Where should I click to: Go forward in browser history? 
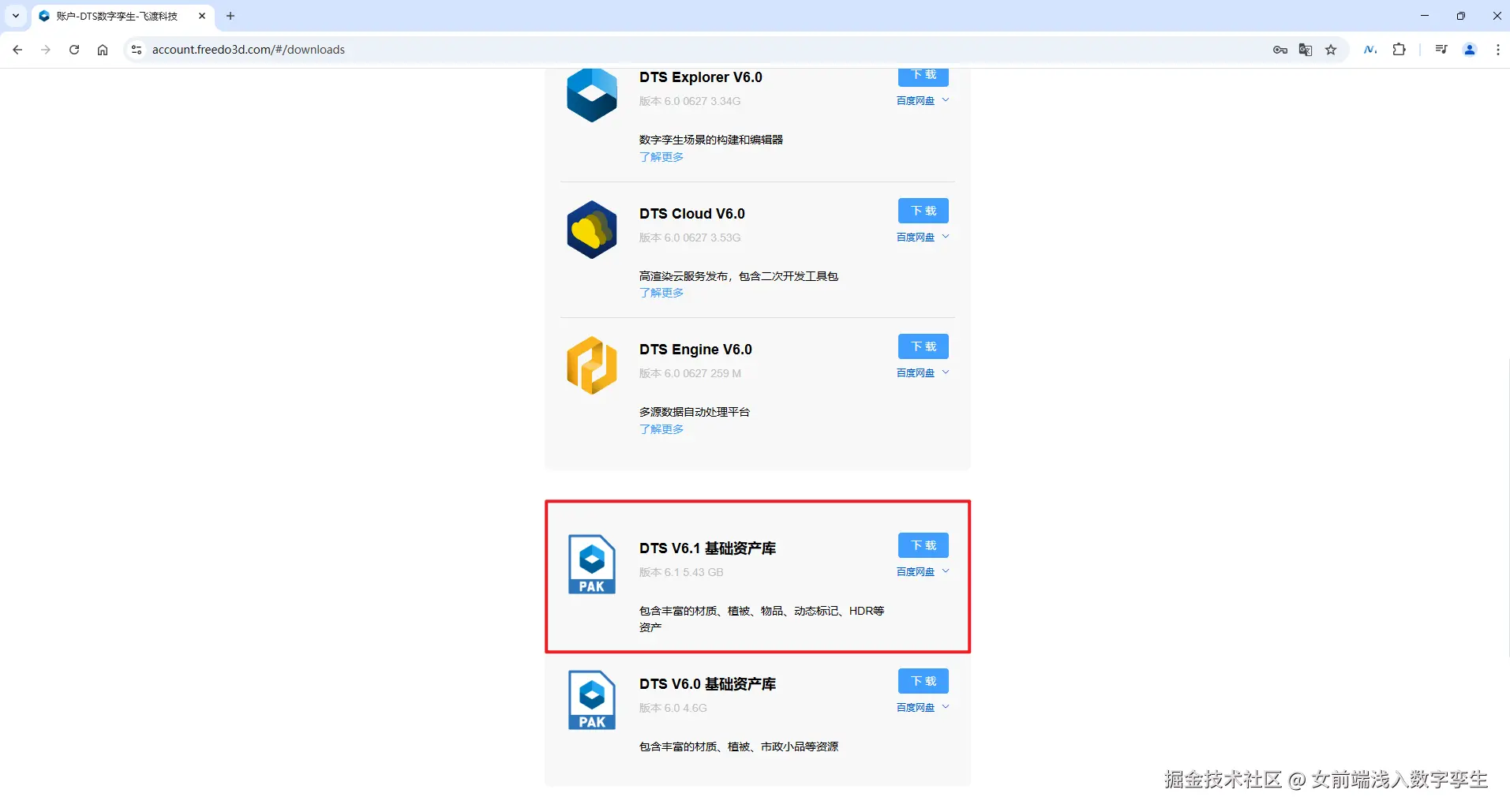(46, 50)
